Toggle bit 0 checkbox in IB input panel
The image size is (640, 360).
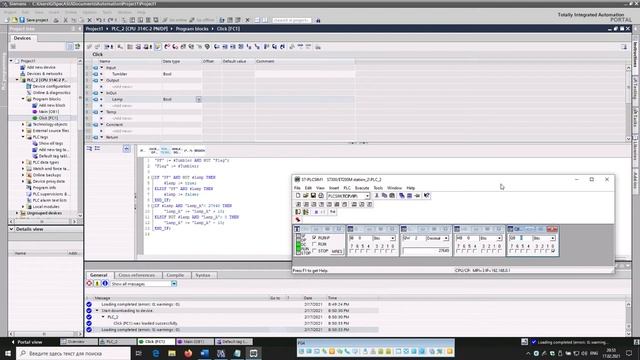[x=393, y=251]
